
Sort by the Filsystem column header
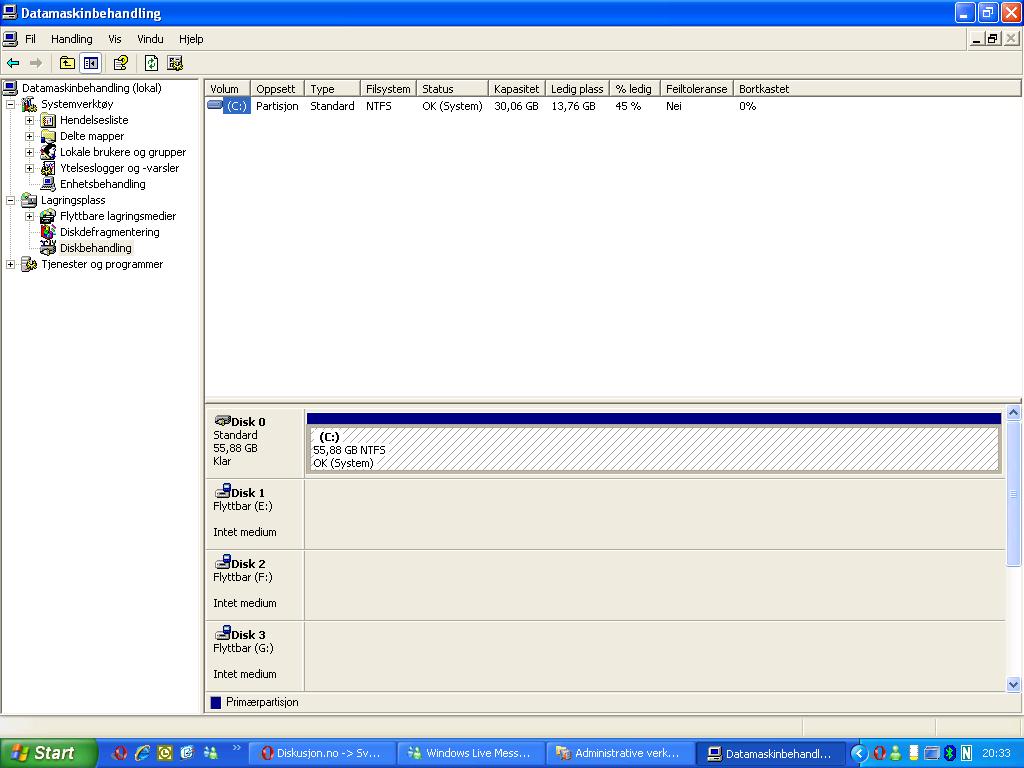coord(388,89)
